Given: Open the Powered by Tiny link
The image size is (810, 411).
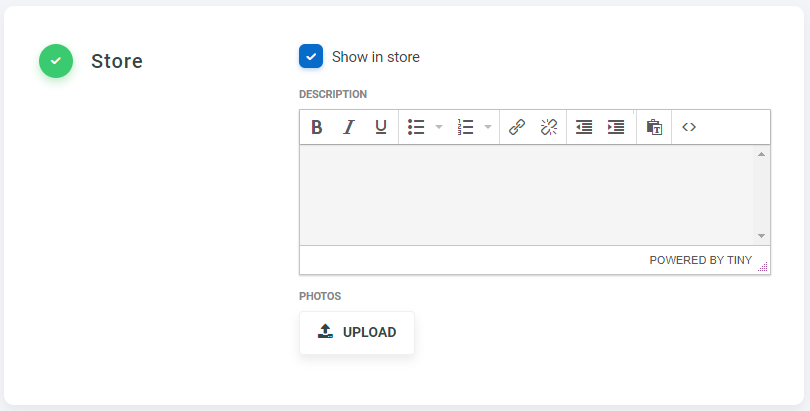Looking at the screenshot, I should click(700, 260).
